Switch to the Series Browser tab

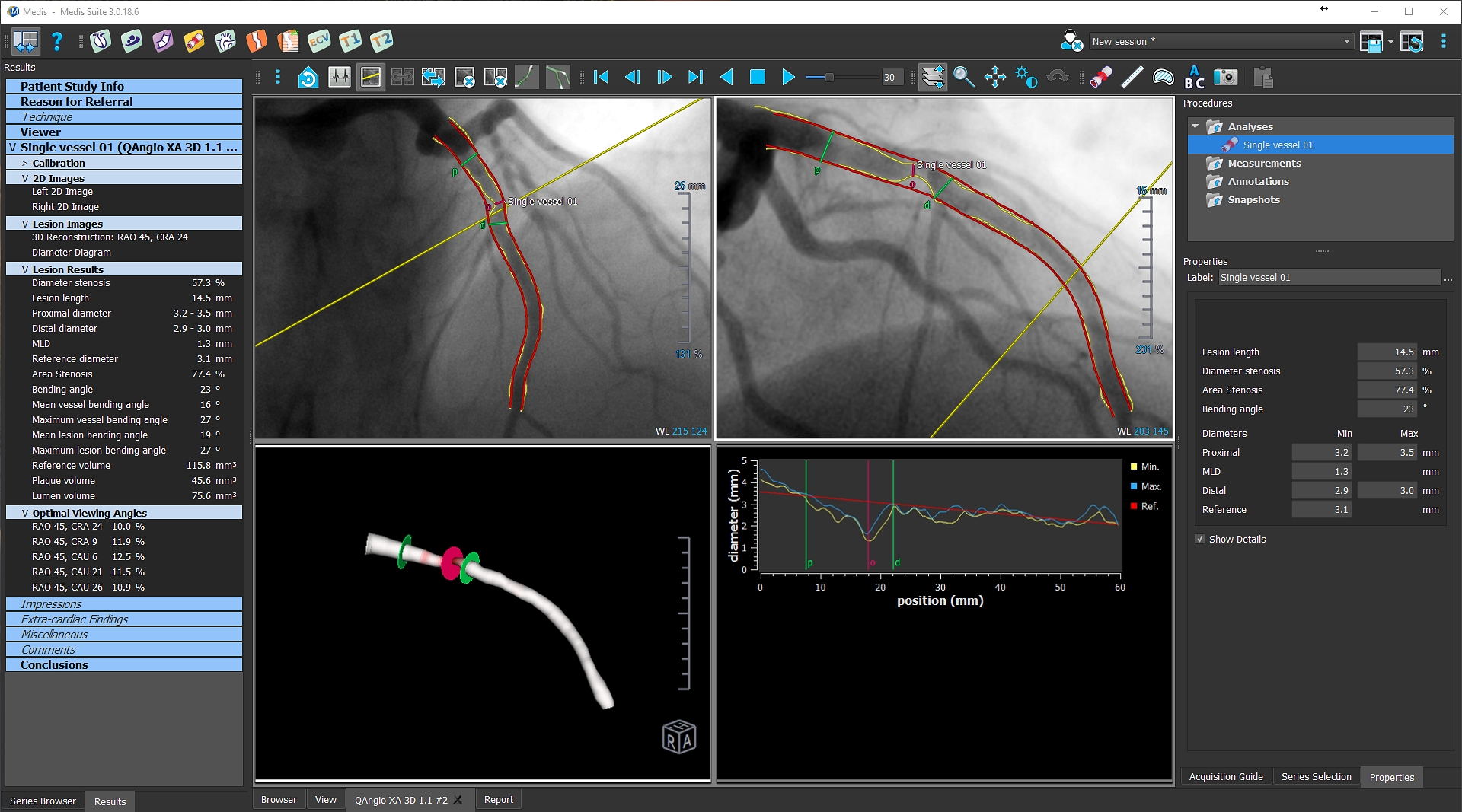click(x=43, y=801)
